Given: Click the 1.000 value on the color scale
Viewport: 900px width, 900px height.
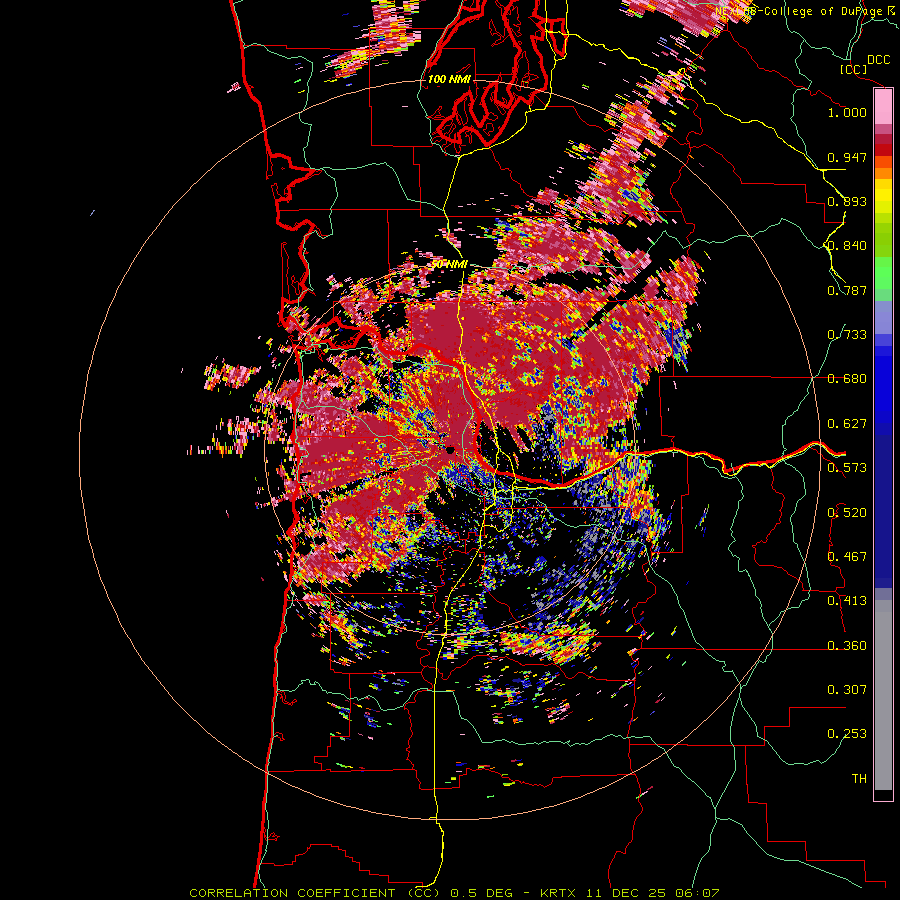Looking at the screenshot, I should pyautogui.click(x=847, y=112).
